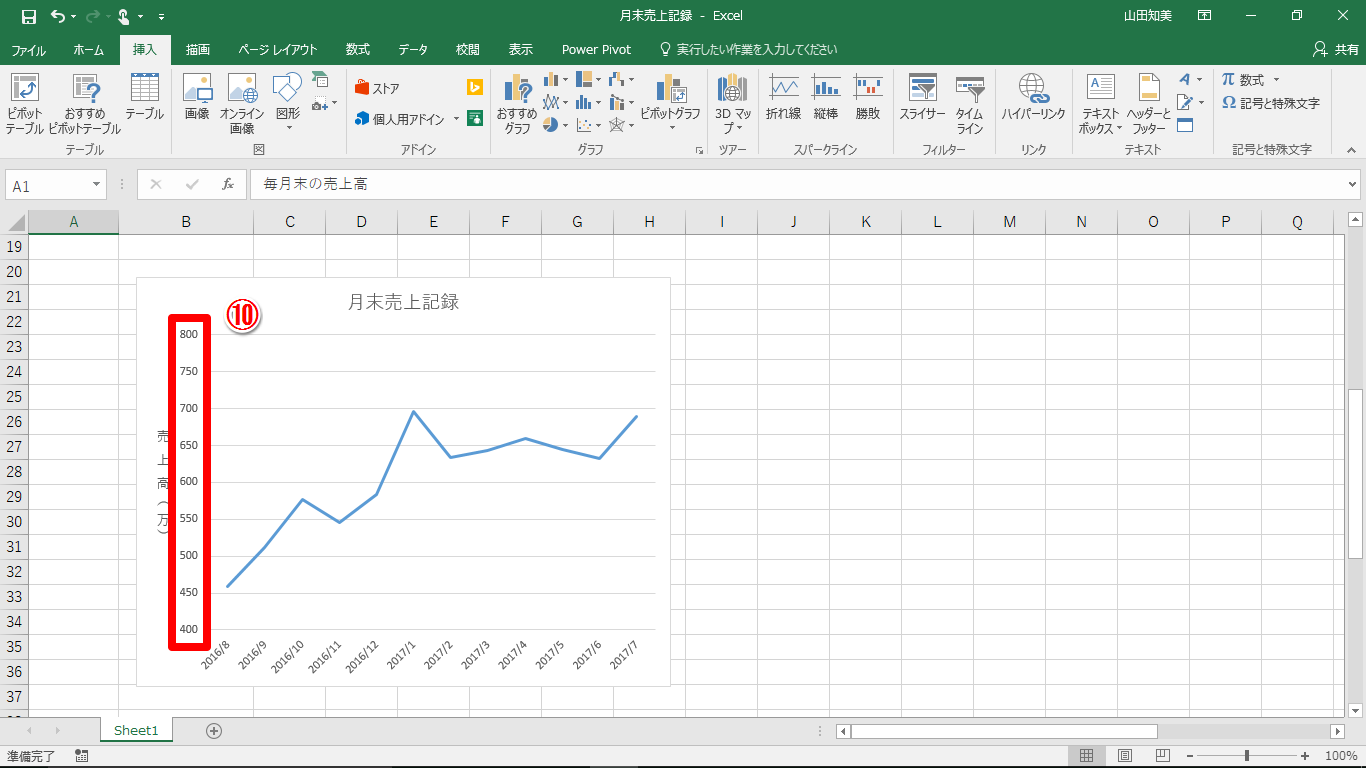Screen dimensions: 1366x768
Task: Click the 山田知美 account name
Action: click(x=1148, y=16)
